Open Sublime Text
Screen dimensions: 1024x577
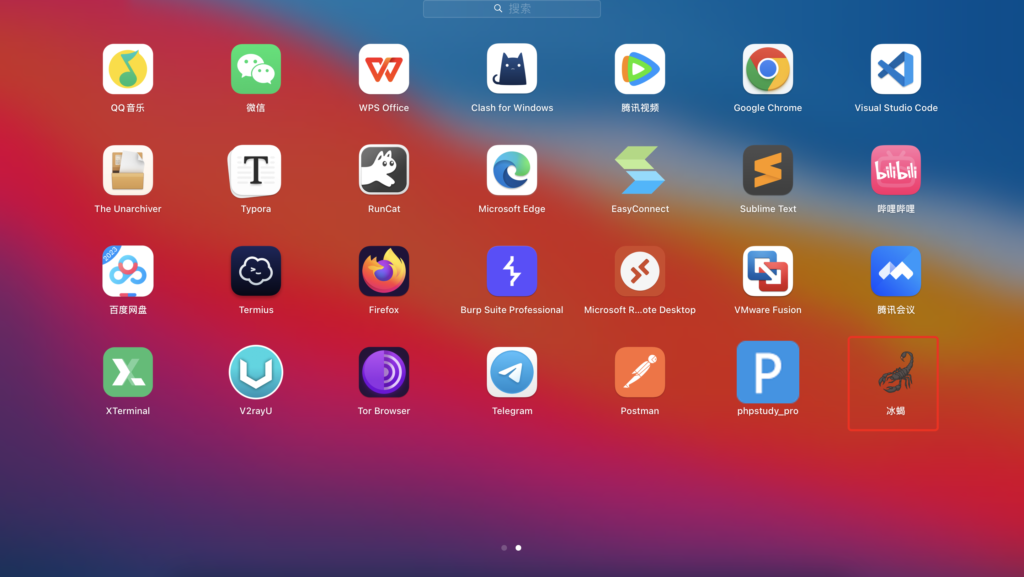[x=768, y=170]
